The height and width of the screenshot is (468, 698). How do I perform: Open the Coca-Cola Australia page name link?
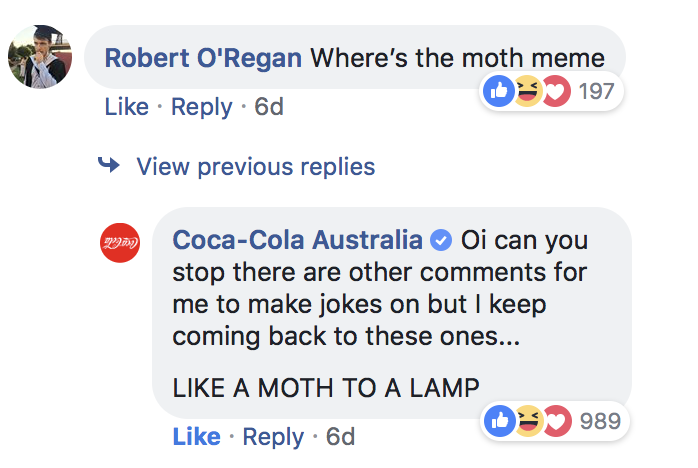pos(297,241)
